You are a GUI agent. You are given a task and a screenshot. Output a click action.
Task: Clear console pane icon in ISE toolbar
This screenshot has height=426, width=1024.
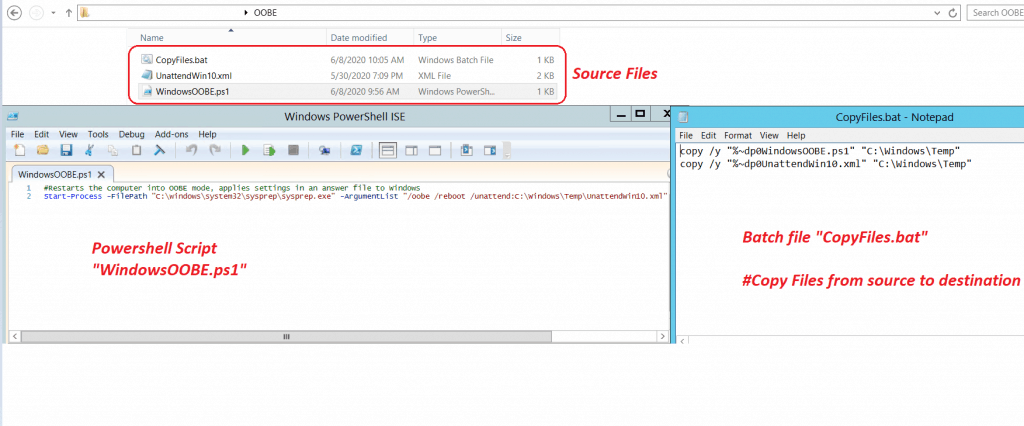pos(159,150)
